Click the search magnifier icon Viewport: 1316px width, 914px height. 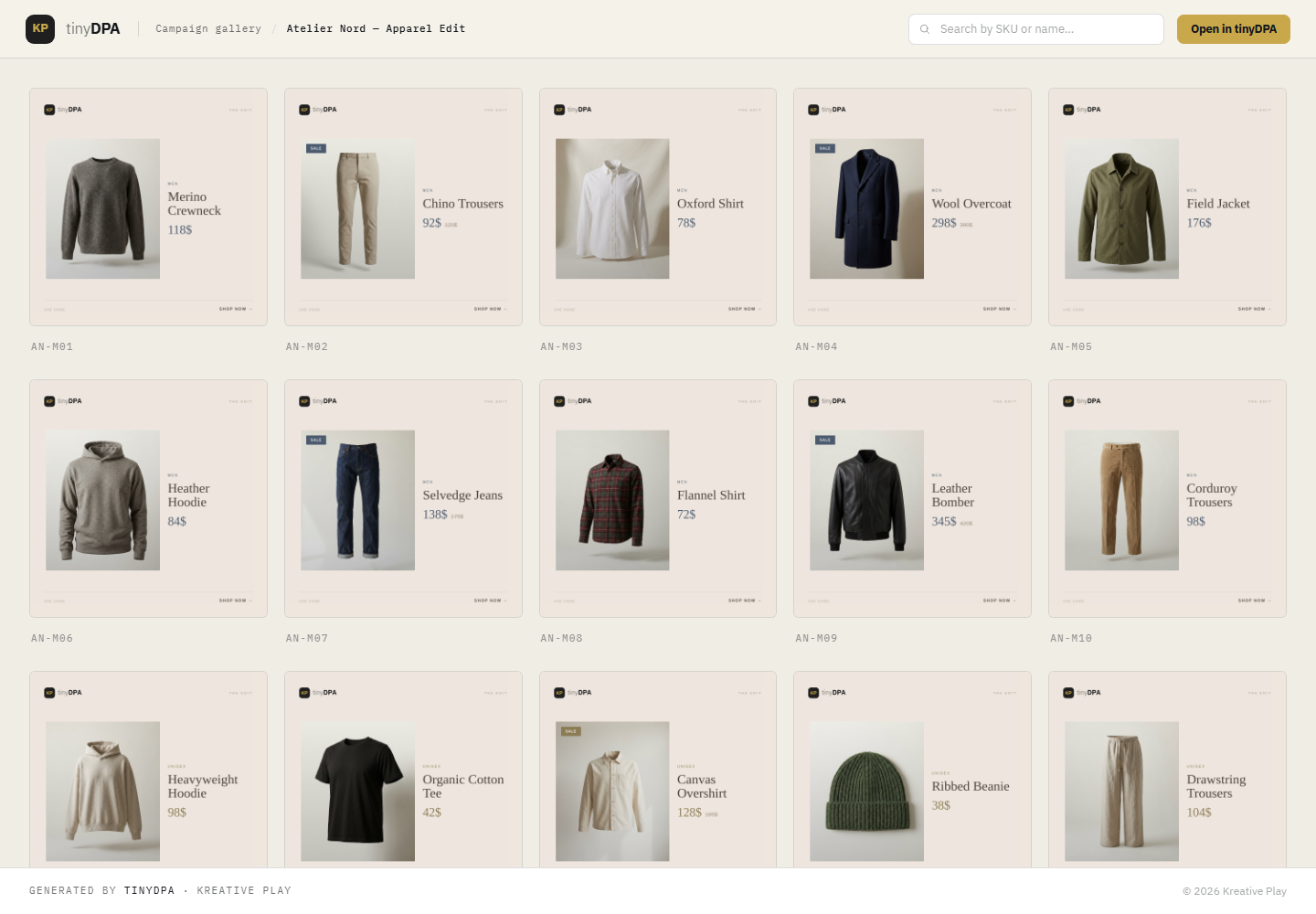coord(925,29)
